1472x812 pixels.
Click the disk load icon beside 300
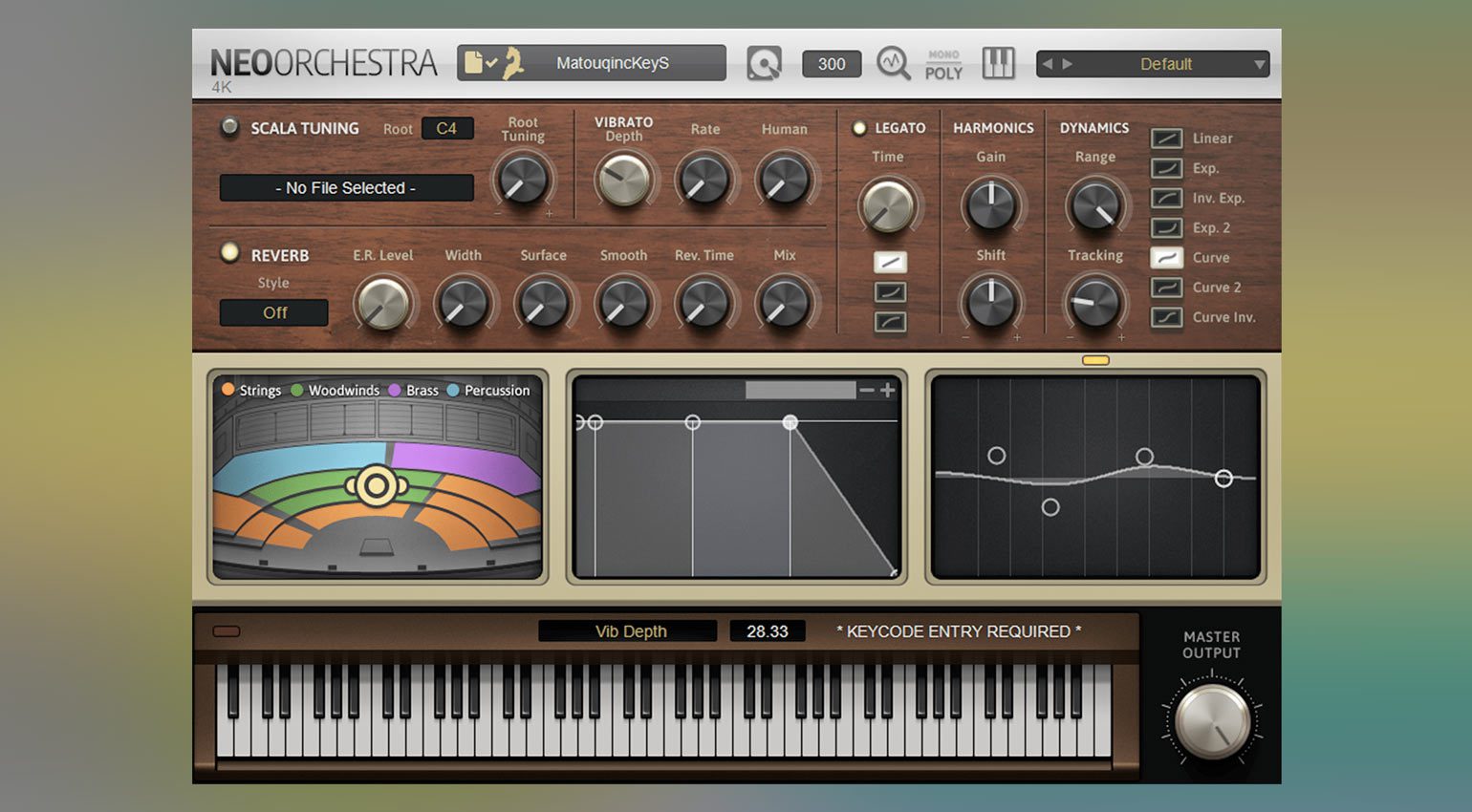764,63
